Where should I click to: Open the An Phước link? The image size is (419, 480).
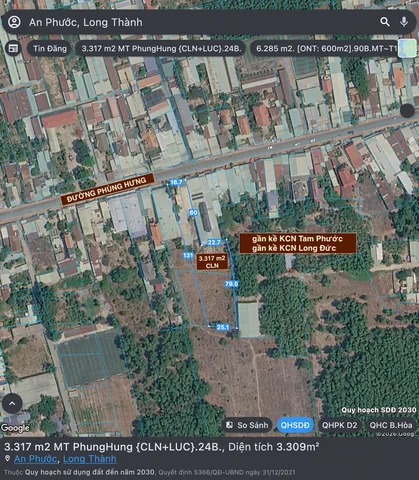tap(35, 459)
